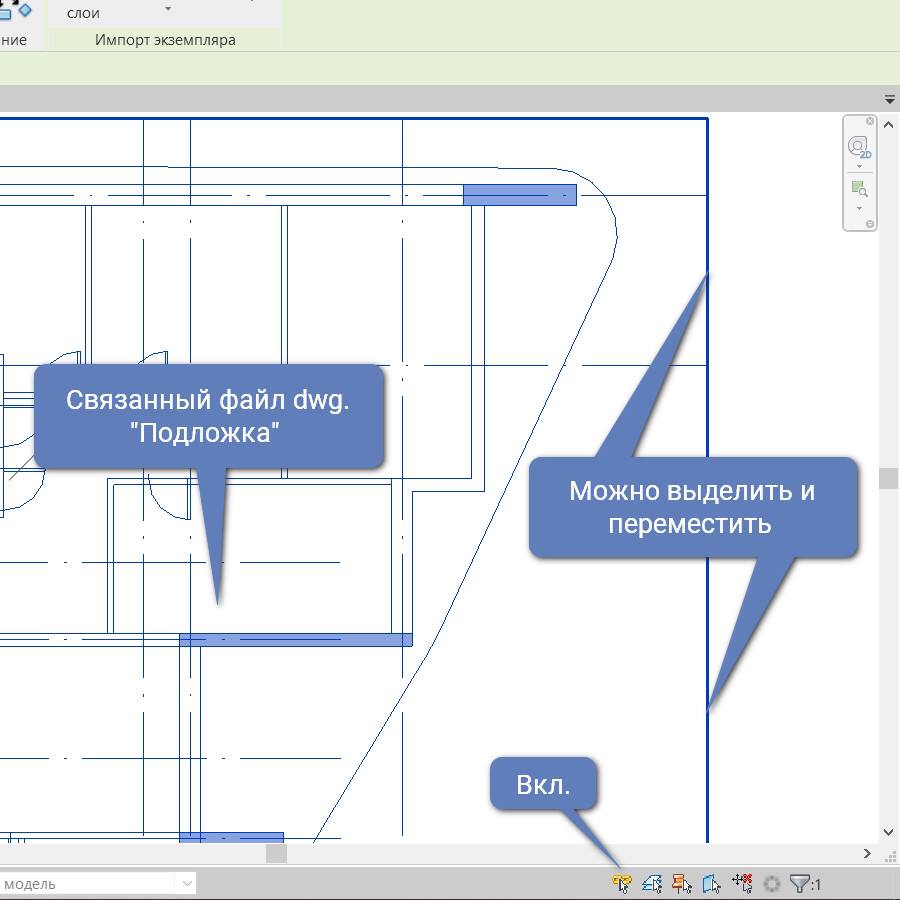Activate the 2D steering wheel

[859, 147]
